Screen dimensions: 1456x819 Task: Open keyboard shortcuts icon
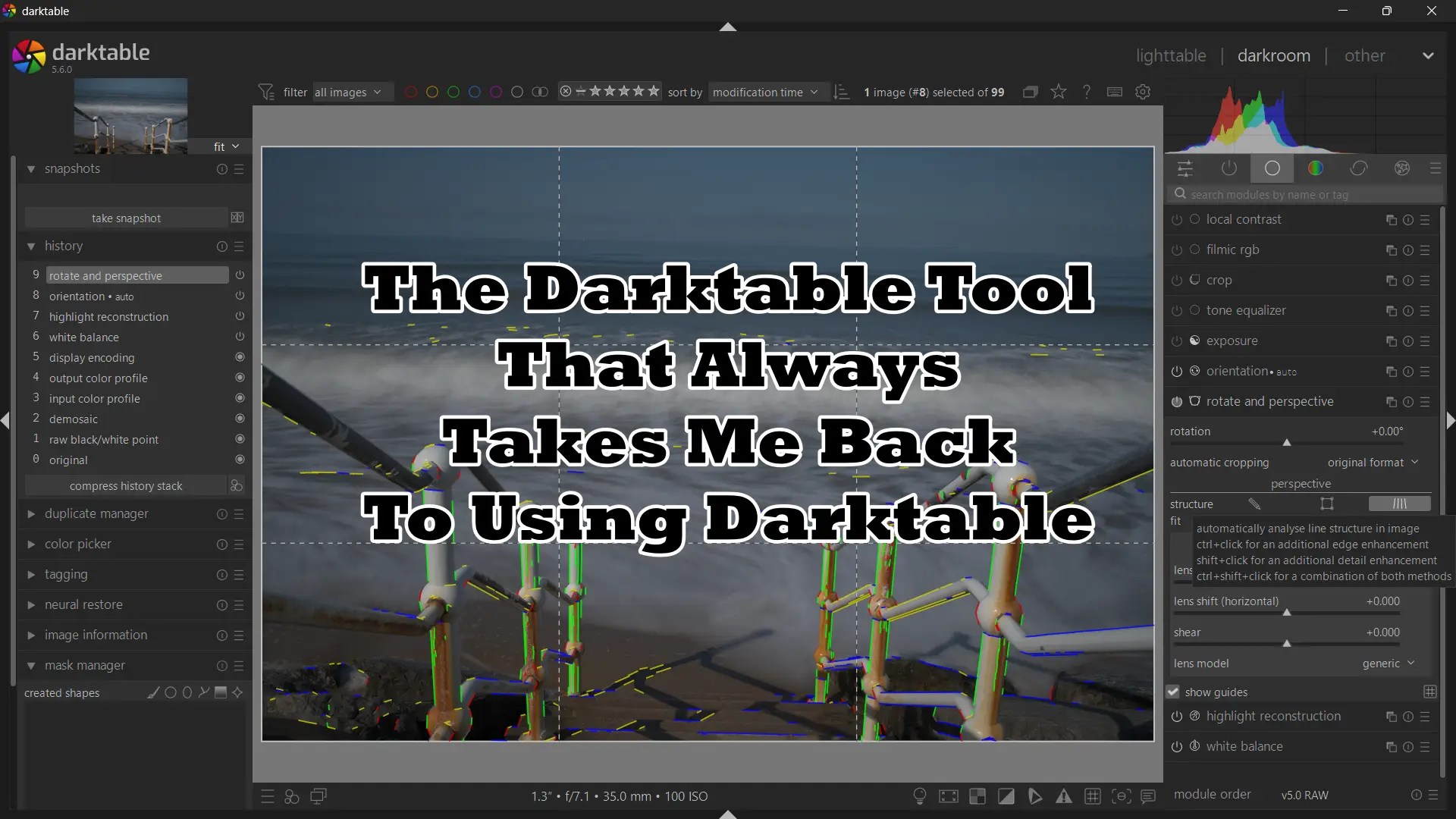click(1115, 93)
